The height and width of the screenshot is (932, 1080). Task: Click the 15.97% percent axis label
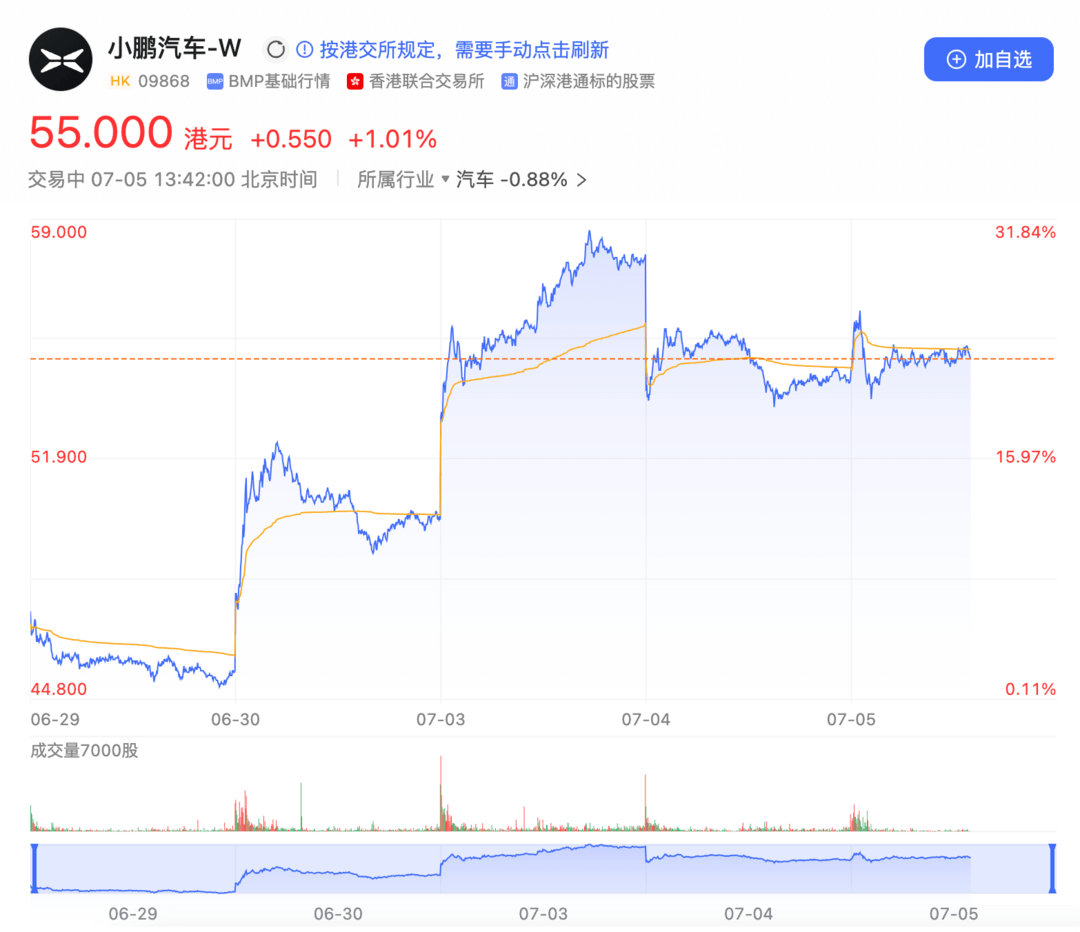pos(1025,457)
